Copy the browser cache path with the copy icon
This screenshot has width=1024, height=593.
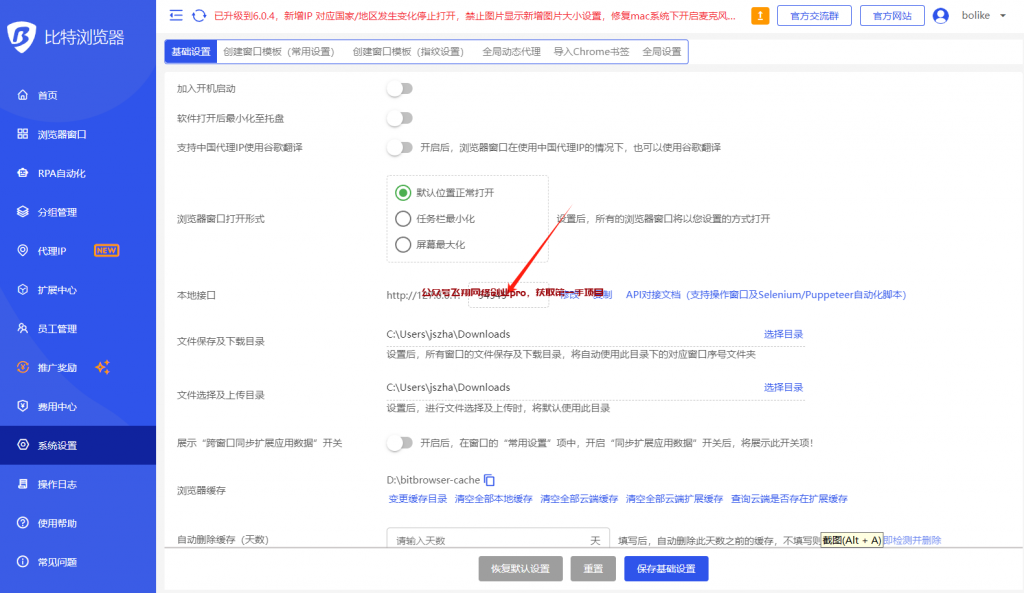coord(490,480)
